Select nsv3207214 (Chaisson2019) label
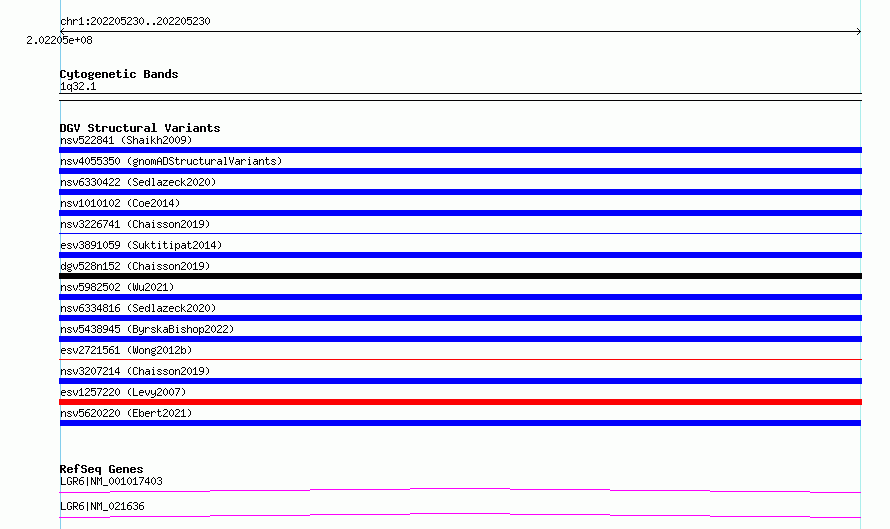The image size is (890, 529). 135,371
